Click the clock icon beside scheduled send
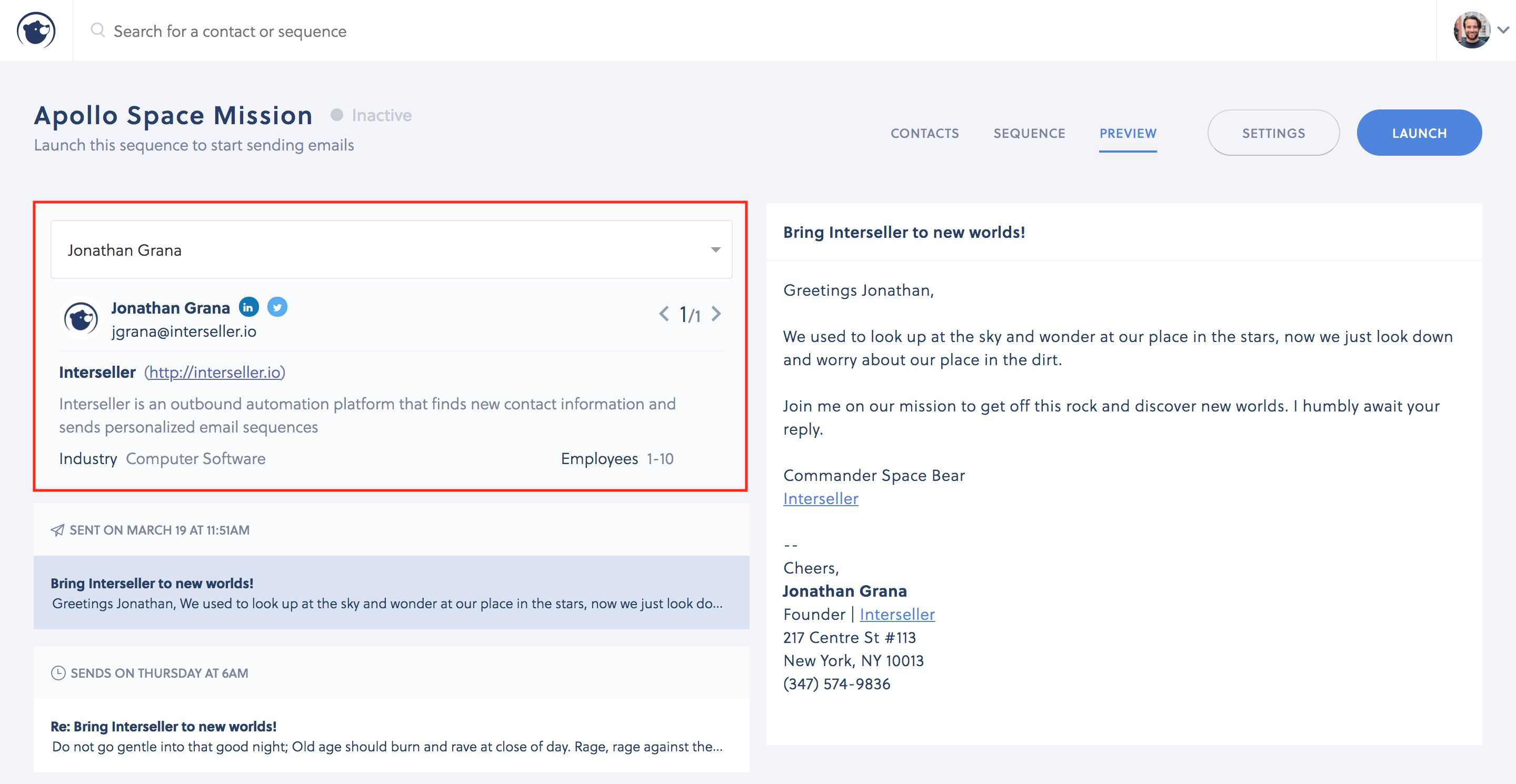 [x=58, y=673]
